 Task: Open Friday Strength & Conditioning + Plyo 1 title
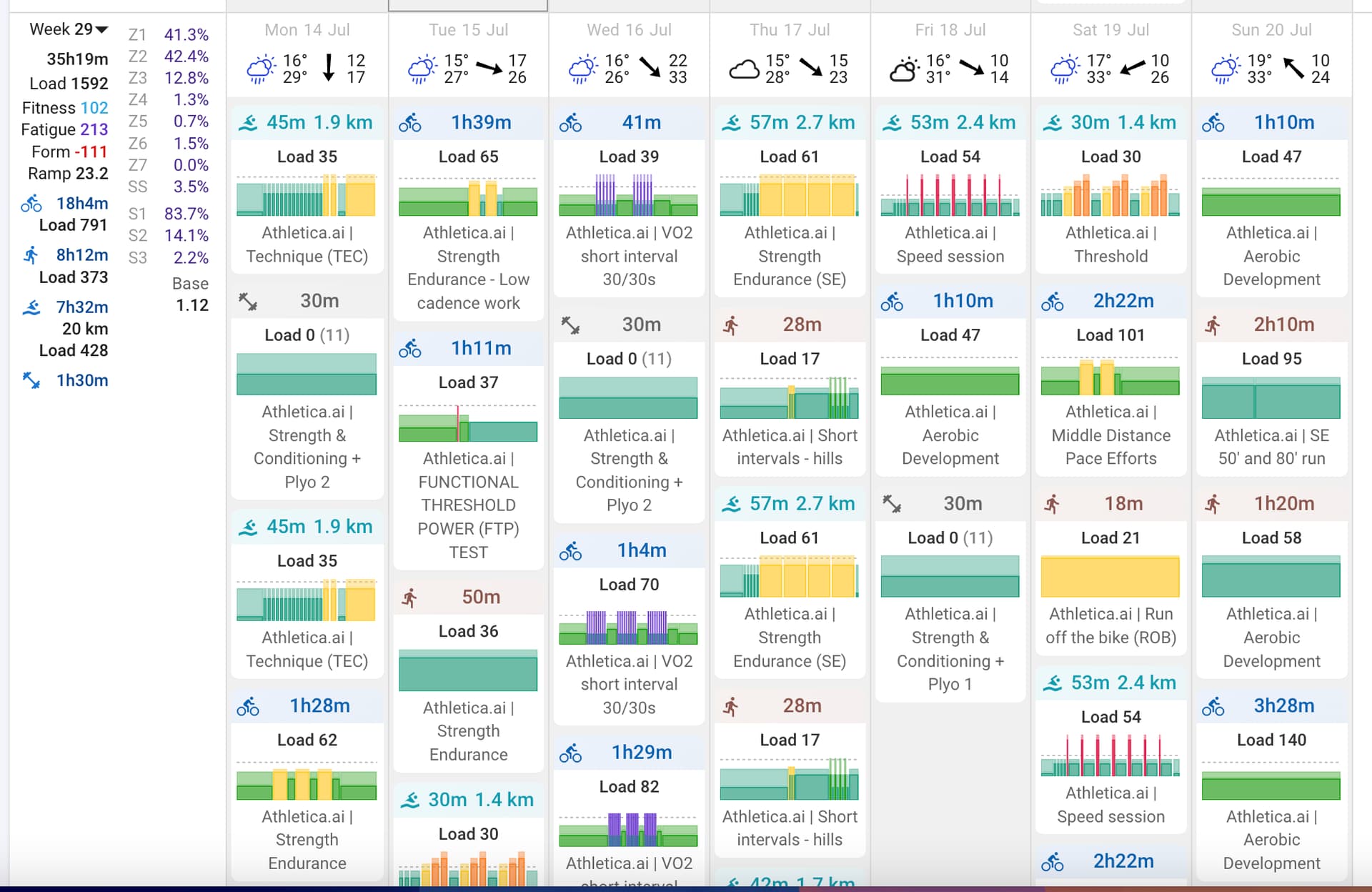[x=950, y=649]
